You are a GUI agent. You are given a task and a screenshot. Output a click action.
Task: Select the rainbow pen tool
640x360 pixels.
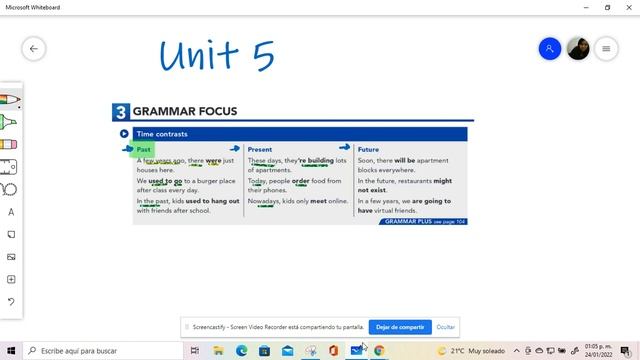click(x=10, y=99)
